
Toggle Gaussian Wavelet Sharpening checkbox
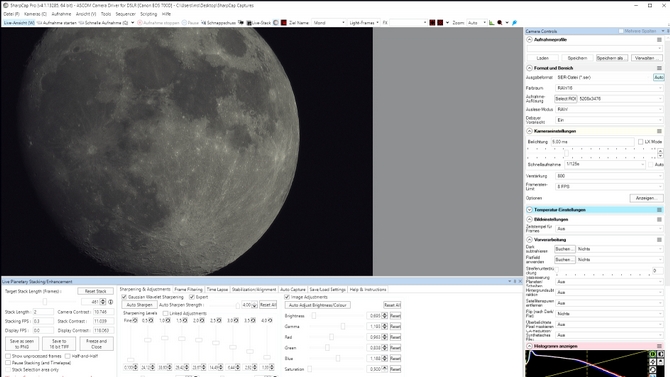click(x=124, y=297)
